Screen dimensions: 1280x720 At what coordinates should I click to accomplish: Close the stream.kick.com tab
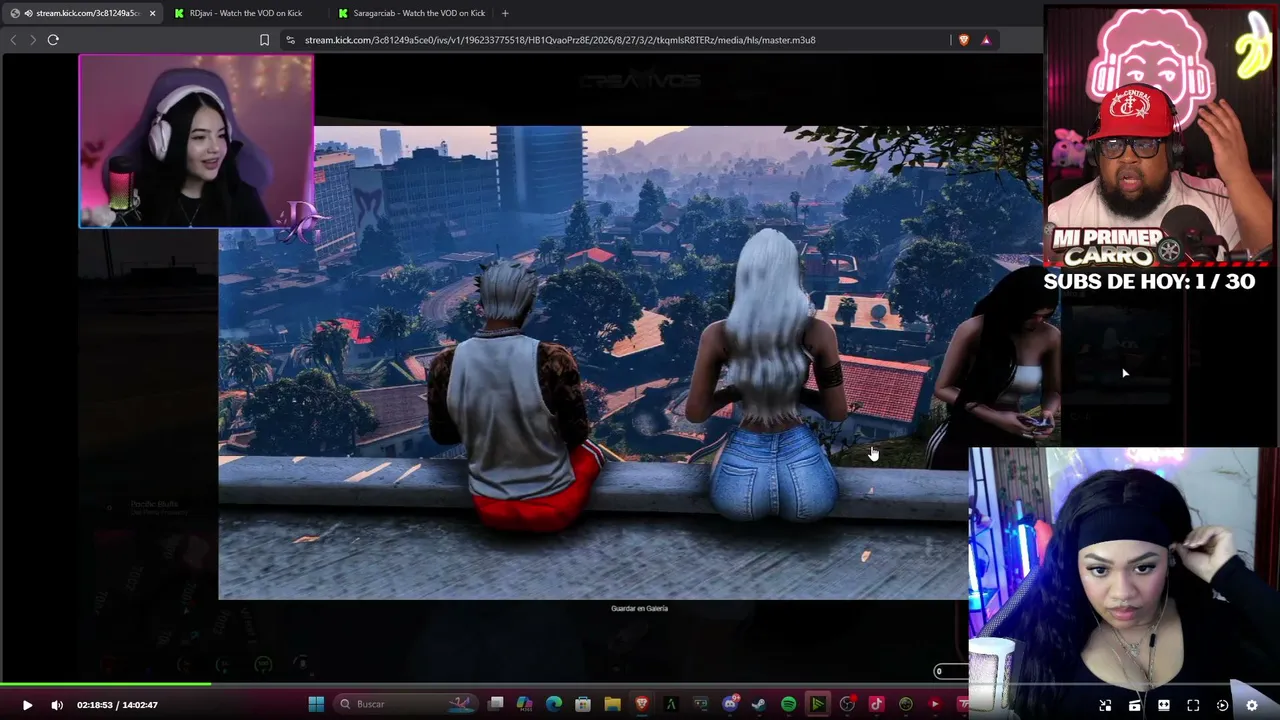coord(152,13)
